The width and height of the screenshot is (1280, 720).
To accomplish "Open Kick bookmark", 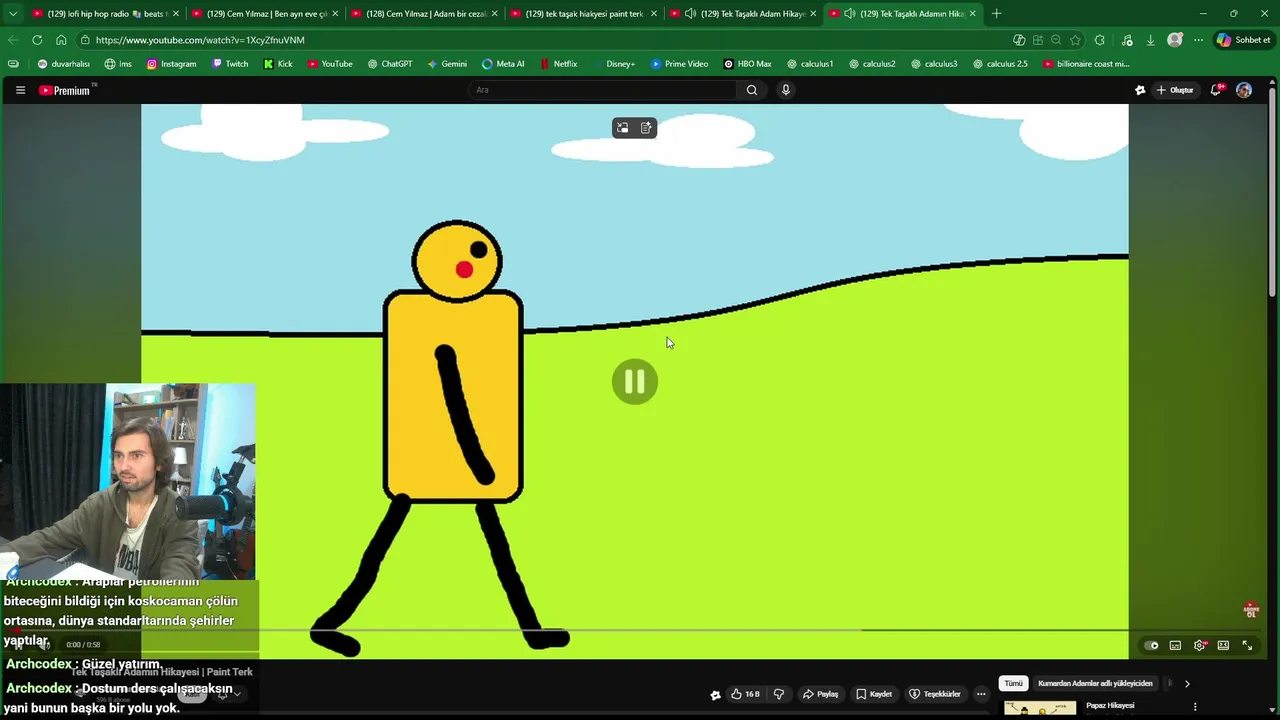I will click(278, 64).
